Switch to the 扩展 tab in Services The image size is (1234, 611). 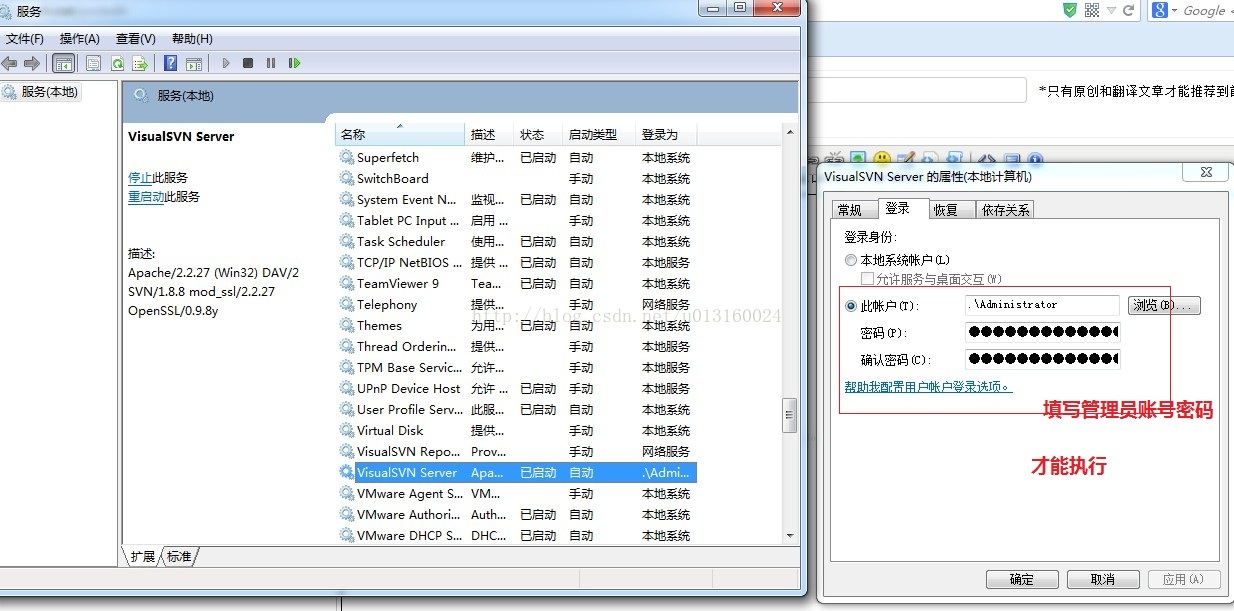pyautogui.click(x=143, y=557)
